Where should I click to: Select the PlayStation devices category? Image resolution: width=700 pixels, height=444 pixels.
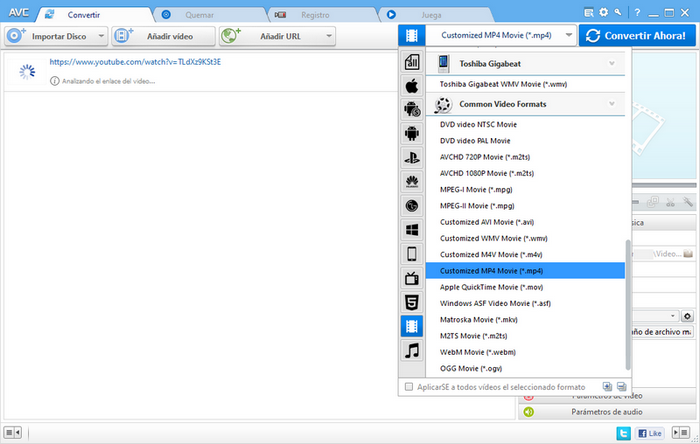coord(412,158)
